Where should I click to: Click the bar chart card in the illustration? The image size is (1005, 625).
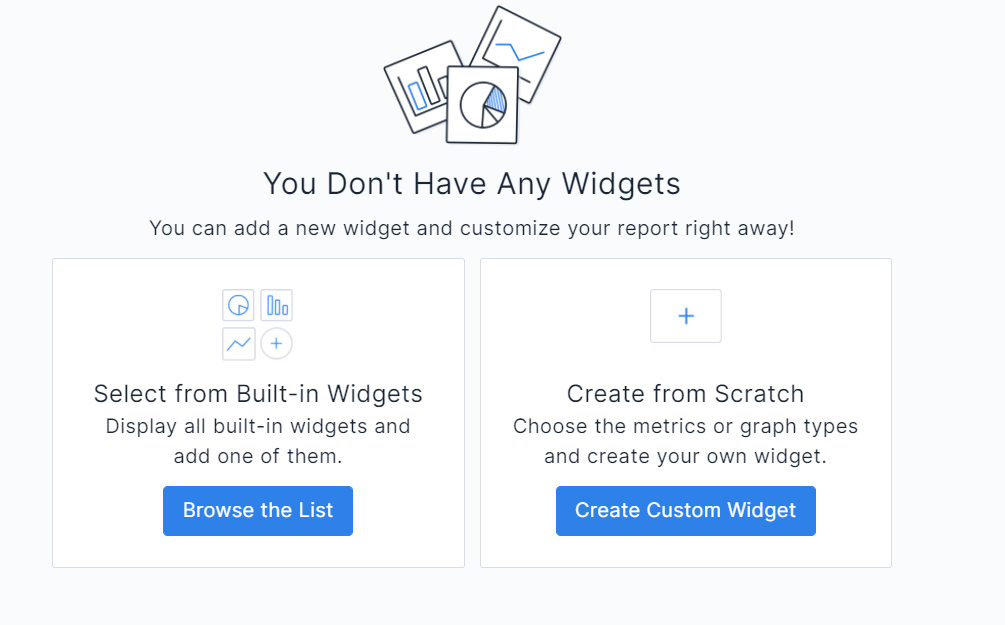coord(420,85)
